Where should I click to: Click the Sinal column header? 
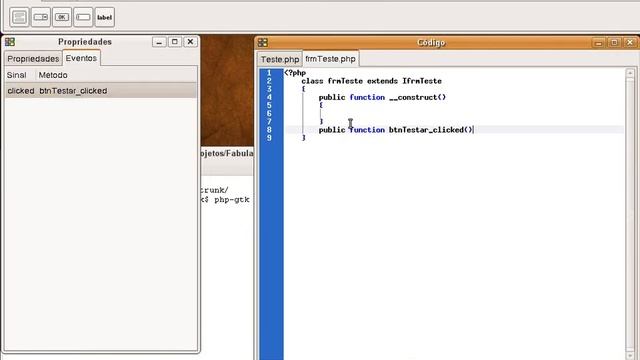(x=16, y=75)
